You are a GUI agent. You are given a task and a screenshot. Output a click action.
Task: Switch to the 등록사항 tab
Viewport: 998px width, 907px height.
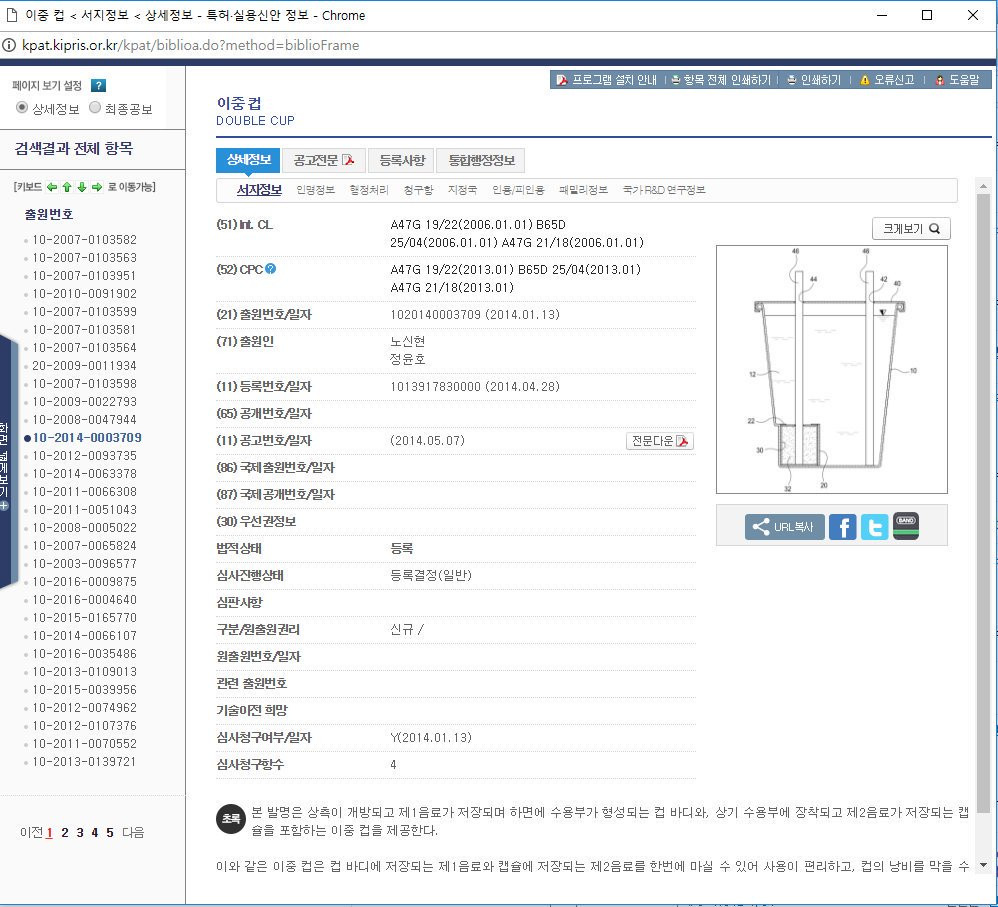point(402,161)
